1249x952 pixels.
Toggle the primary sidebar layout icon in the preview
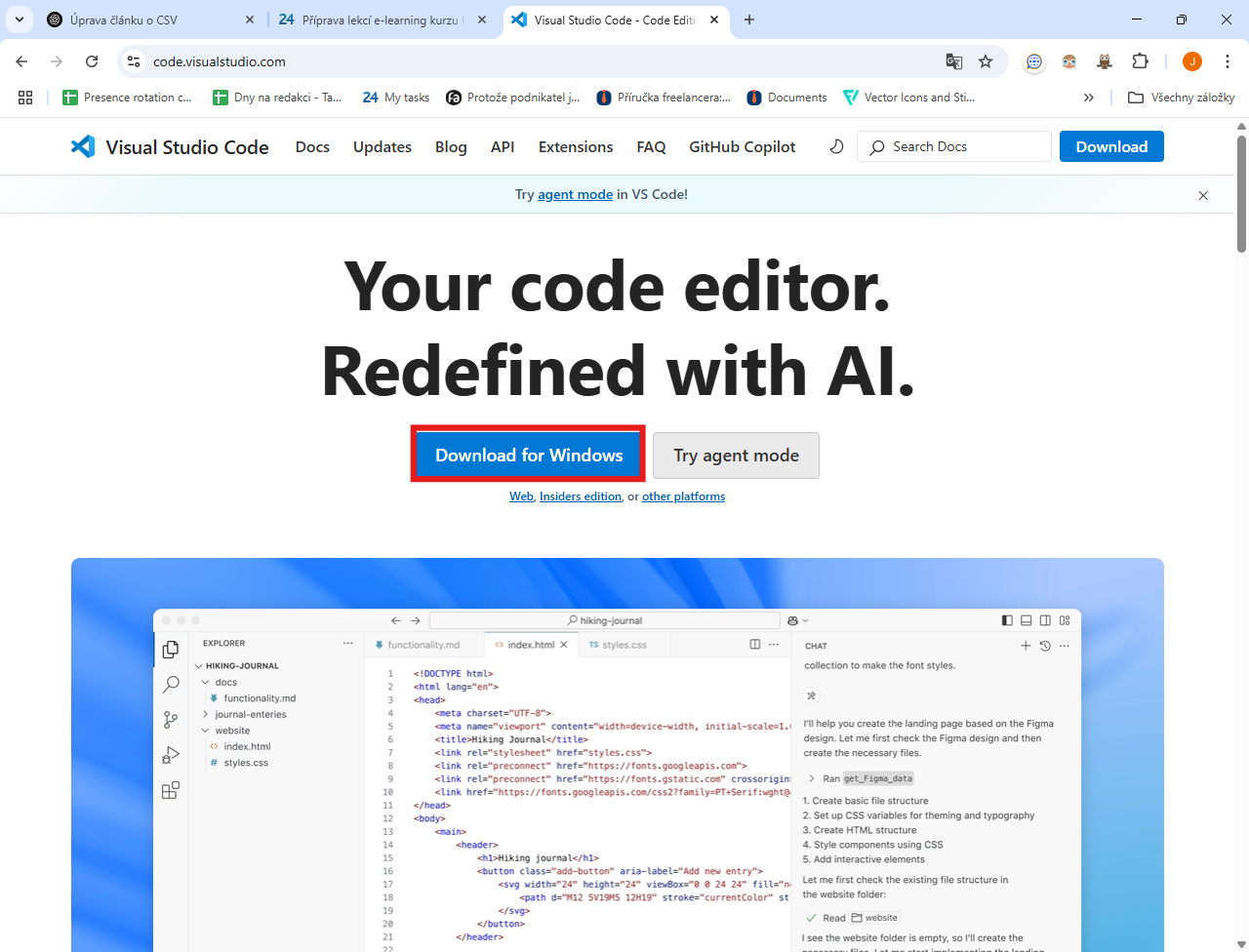[x=1007, y=620]
